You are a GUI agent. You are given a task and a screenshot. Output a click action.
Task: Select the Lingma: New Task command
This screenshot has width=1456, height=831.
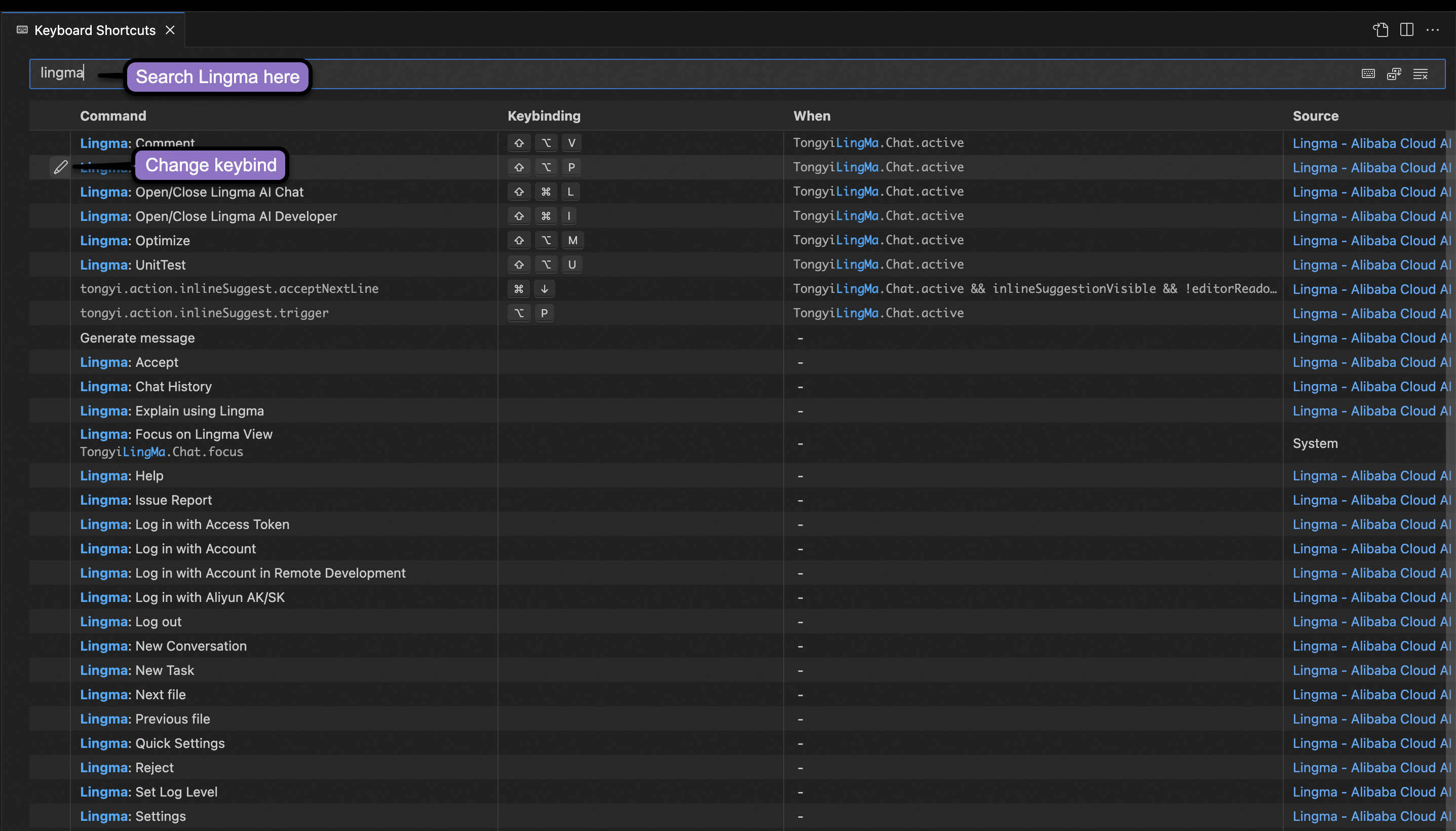point(737,670)
